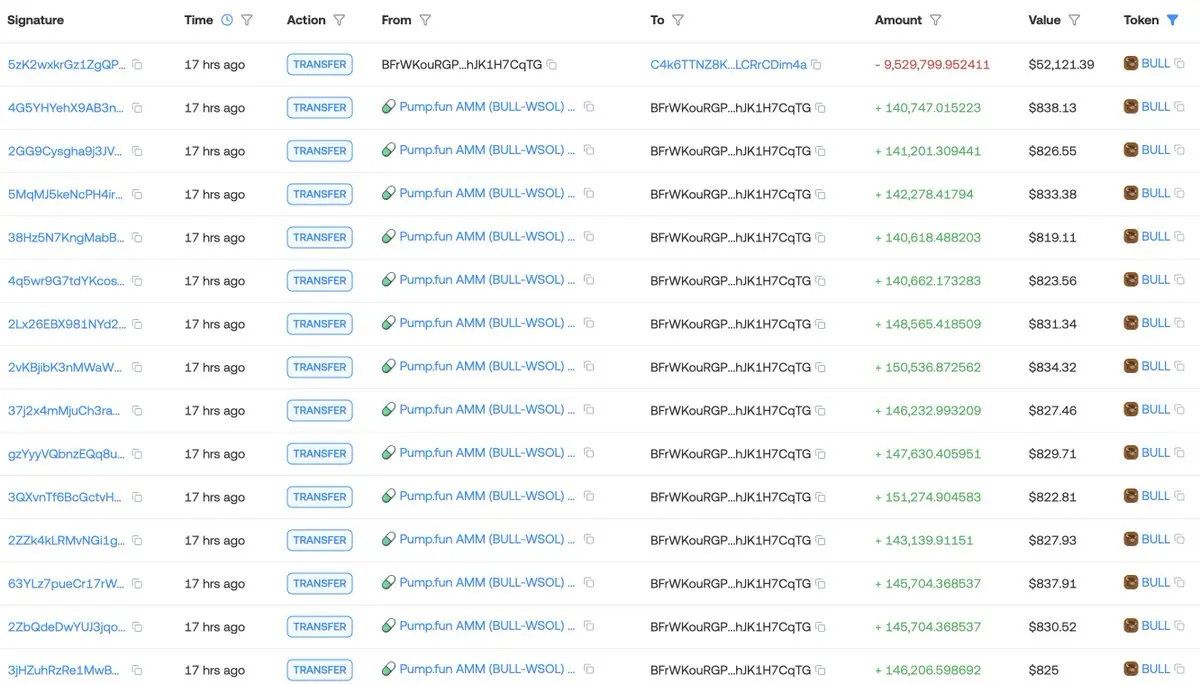Screen dimensions: 1200x684
Task: Open C4k6TTNZ8K...LCRrCDim4a account link
Action: click(x=728, y=65)
